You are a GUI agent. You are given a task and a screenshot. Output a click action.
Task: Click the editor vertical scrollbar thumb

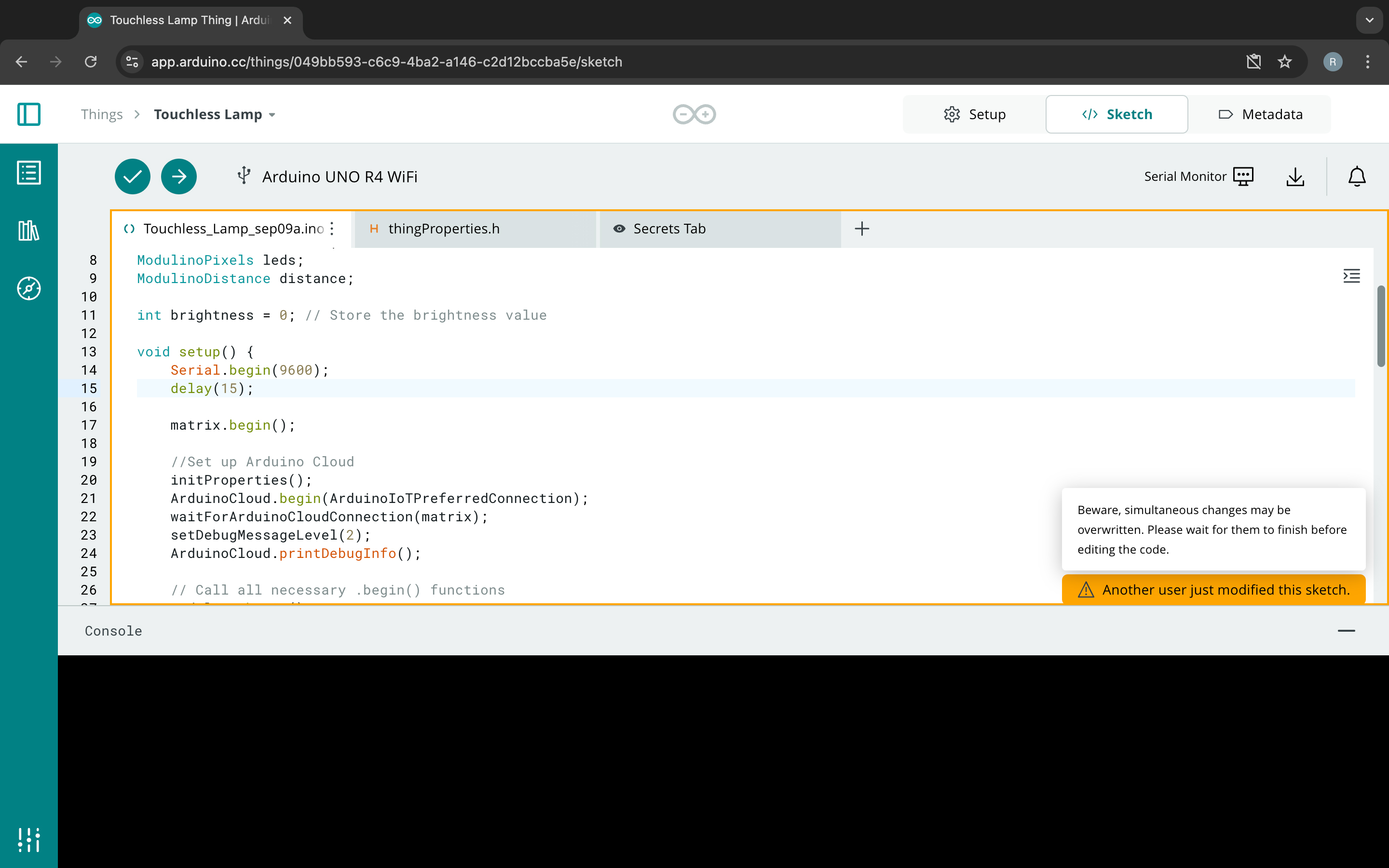tap(1381, 326)
